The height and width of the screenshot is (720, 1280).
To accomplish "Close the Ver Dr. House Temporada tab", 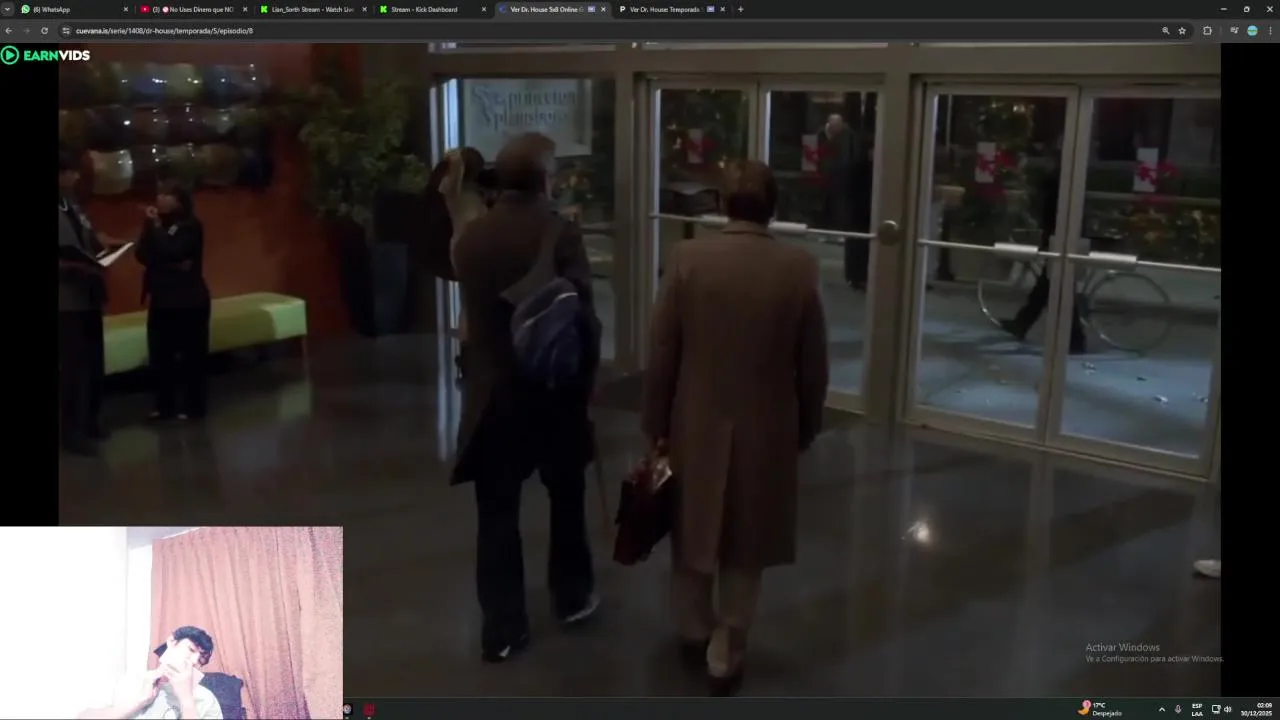I will coord(722,9).
